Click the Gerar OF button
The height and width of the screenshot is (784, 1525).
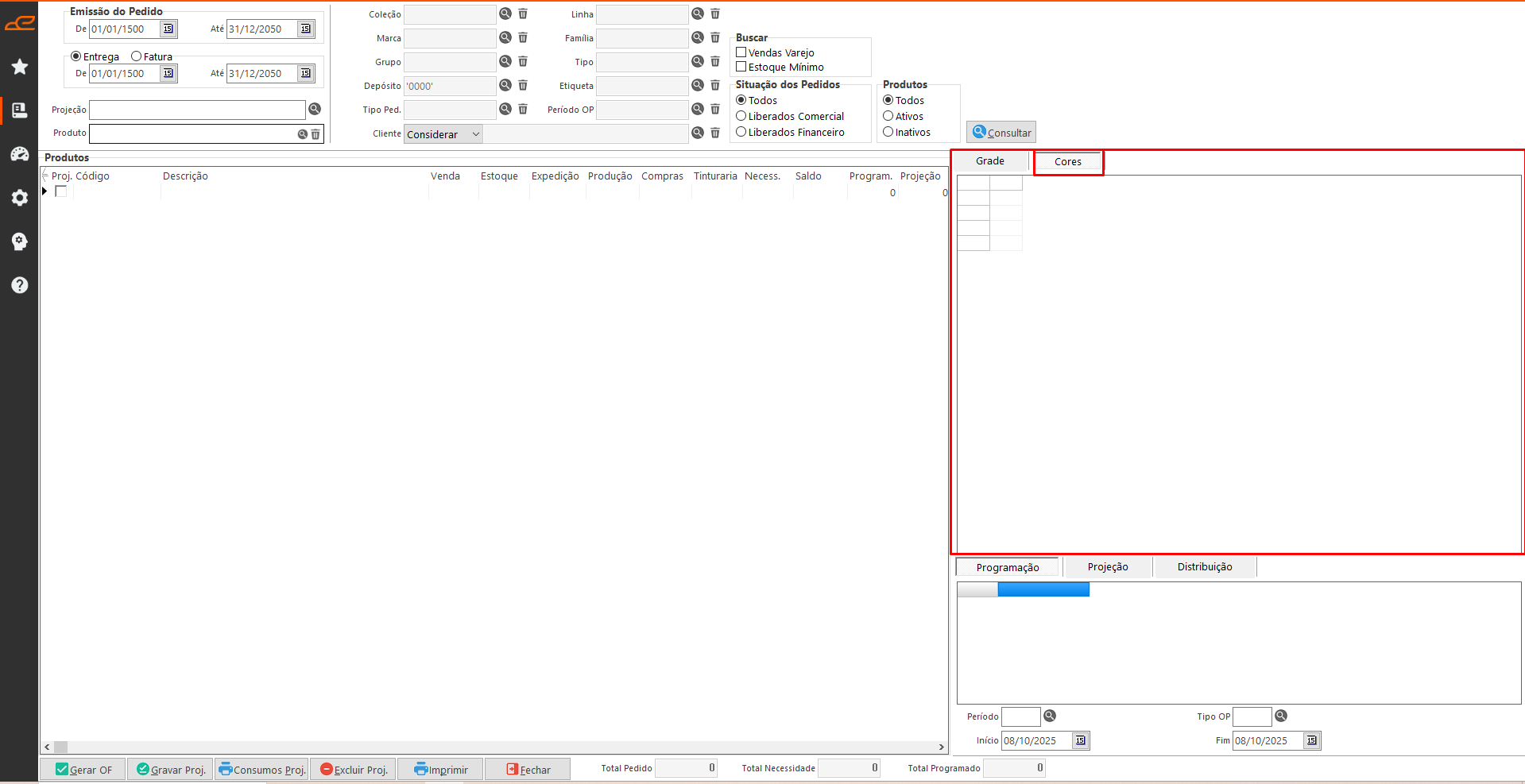(x=83, y=770)
